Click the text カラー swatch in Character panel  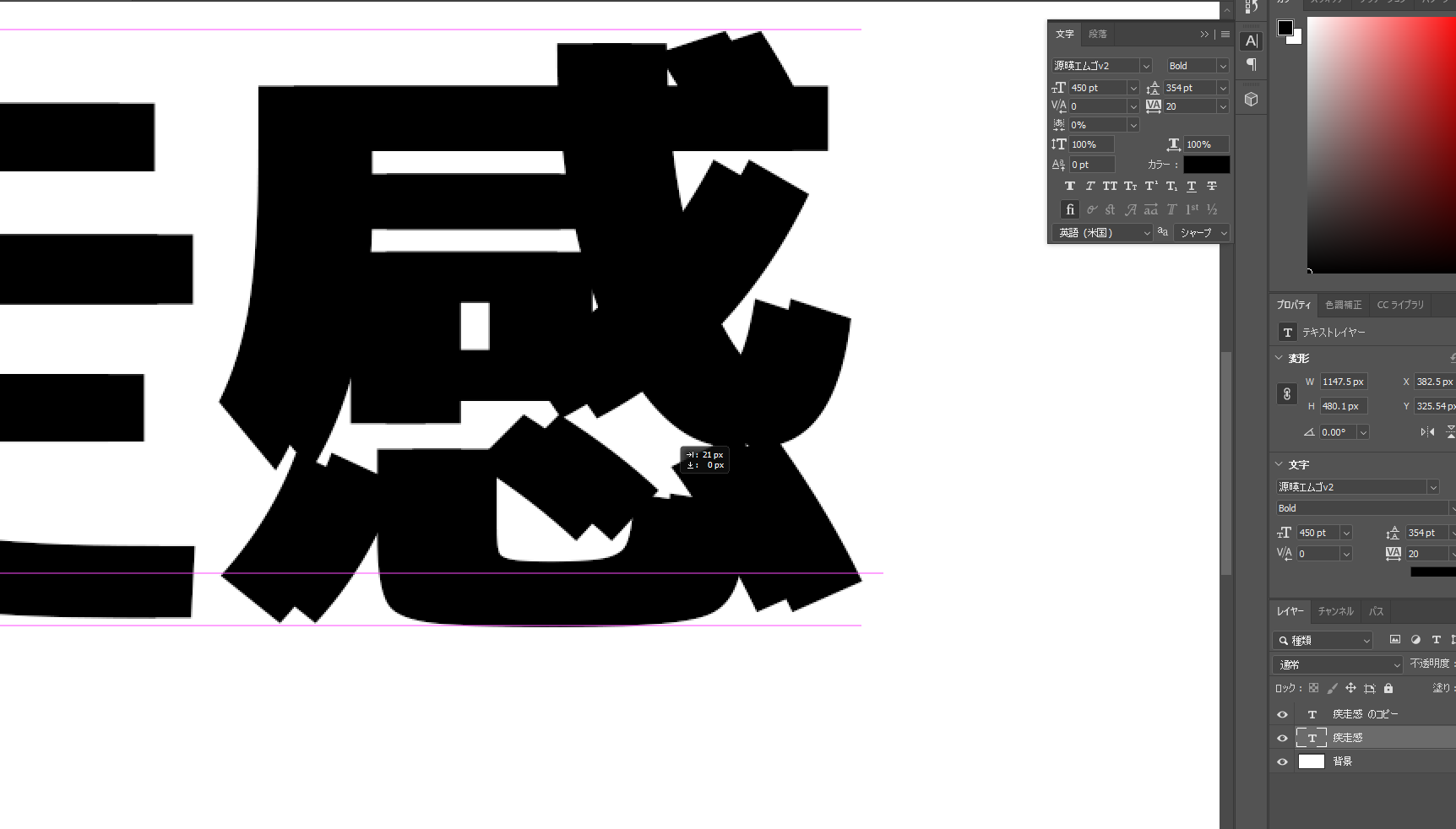[x=1206, y=165]
